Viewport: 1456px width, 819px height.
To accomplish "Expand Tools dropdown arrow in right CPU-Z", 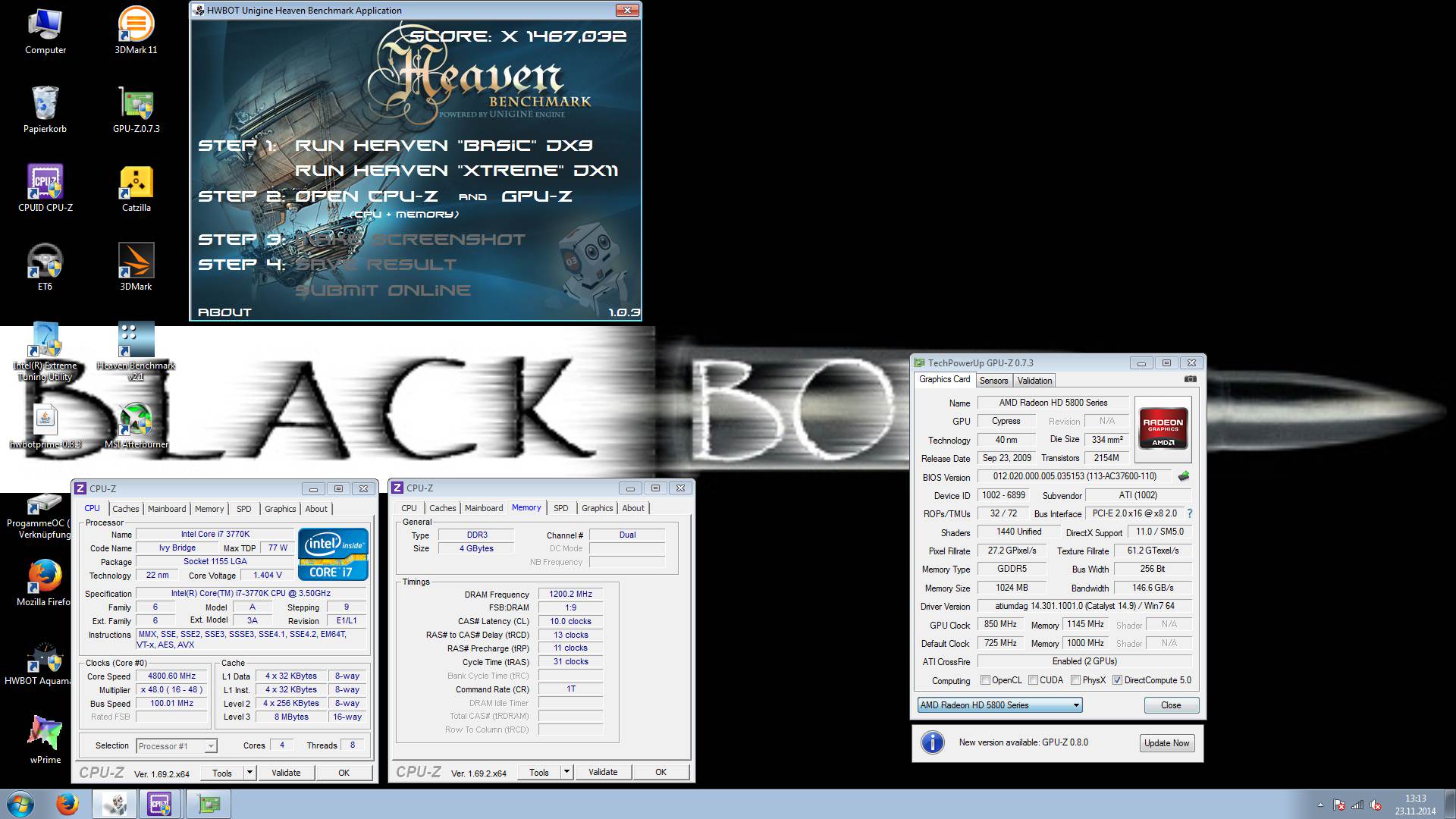I will 566,772.
